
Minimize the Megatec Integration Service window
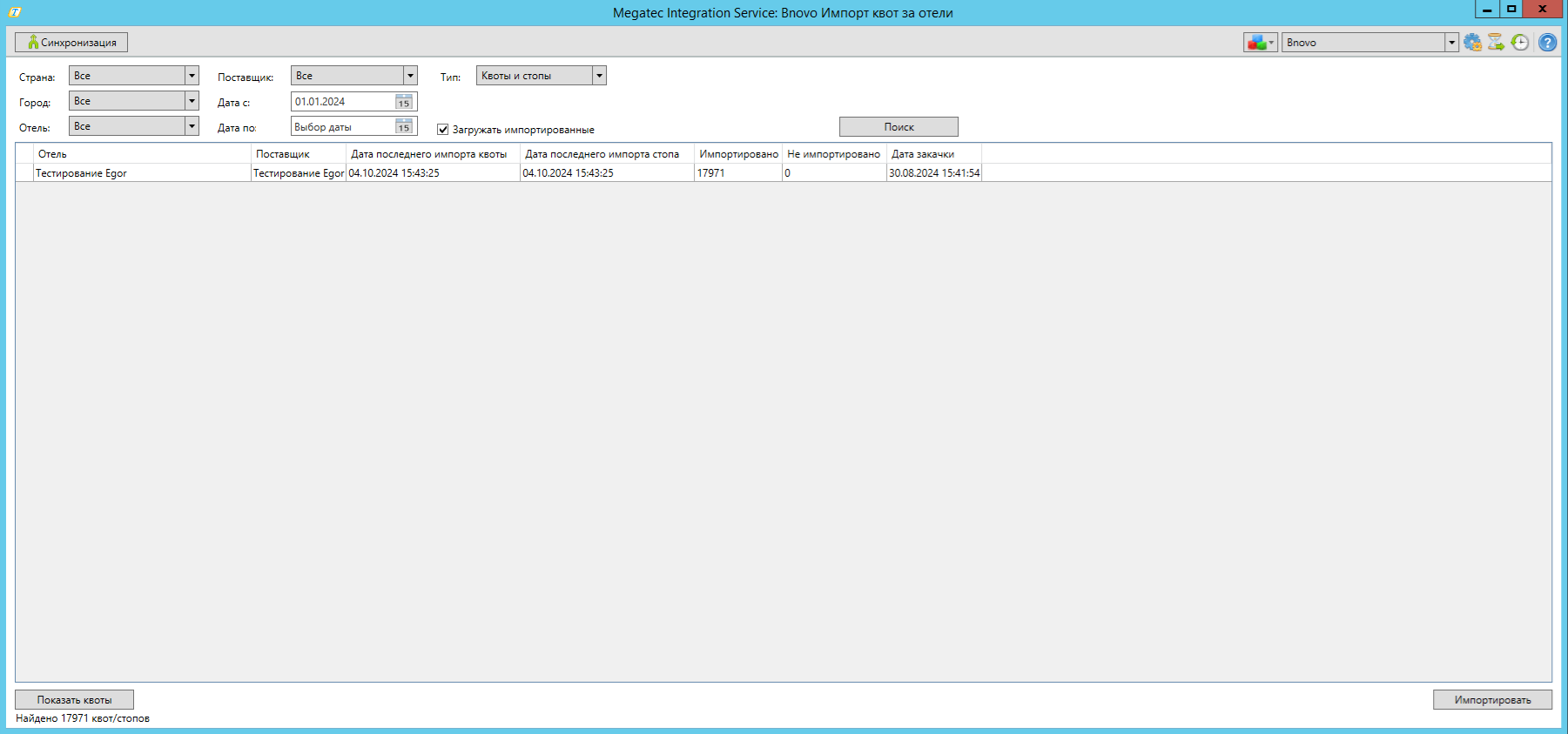(x=1487, y=9)
